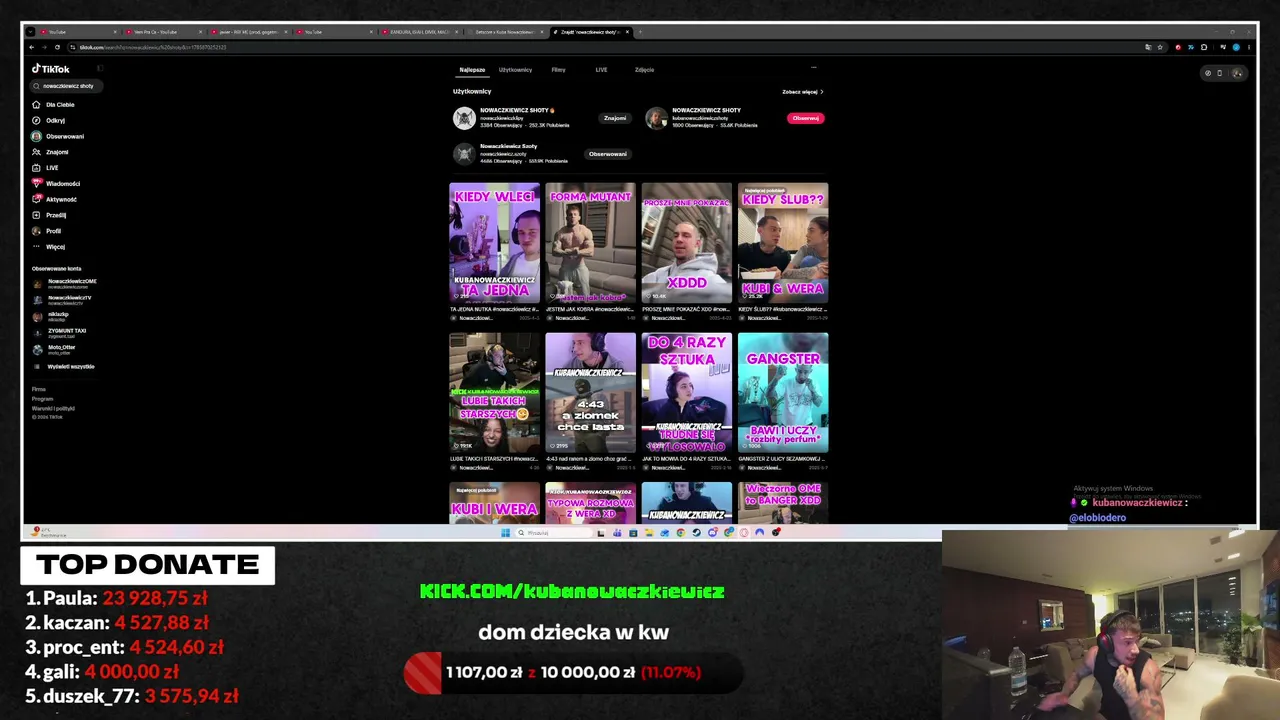
Task: Open the FORMA MUTANT video thumbnail
Action: [x=590, y=242]
